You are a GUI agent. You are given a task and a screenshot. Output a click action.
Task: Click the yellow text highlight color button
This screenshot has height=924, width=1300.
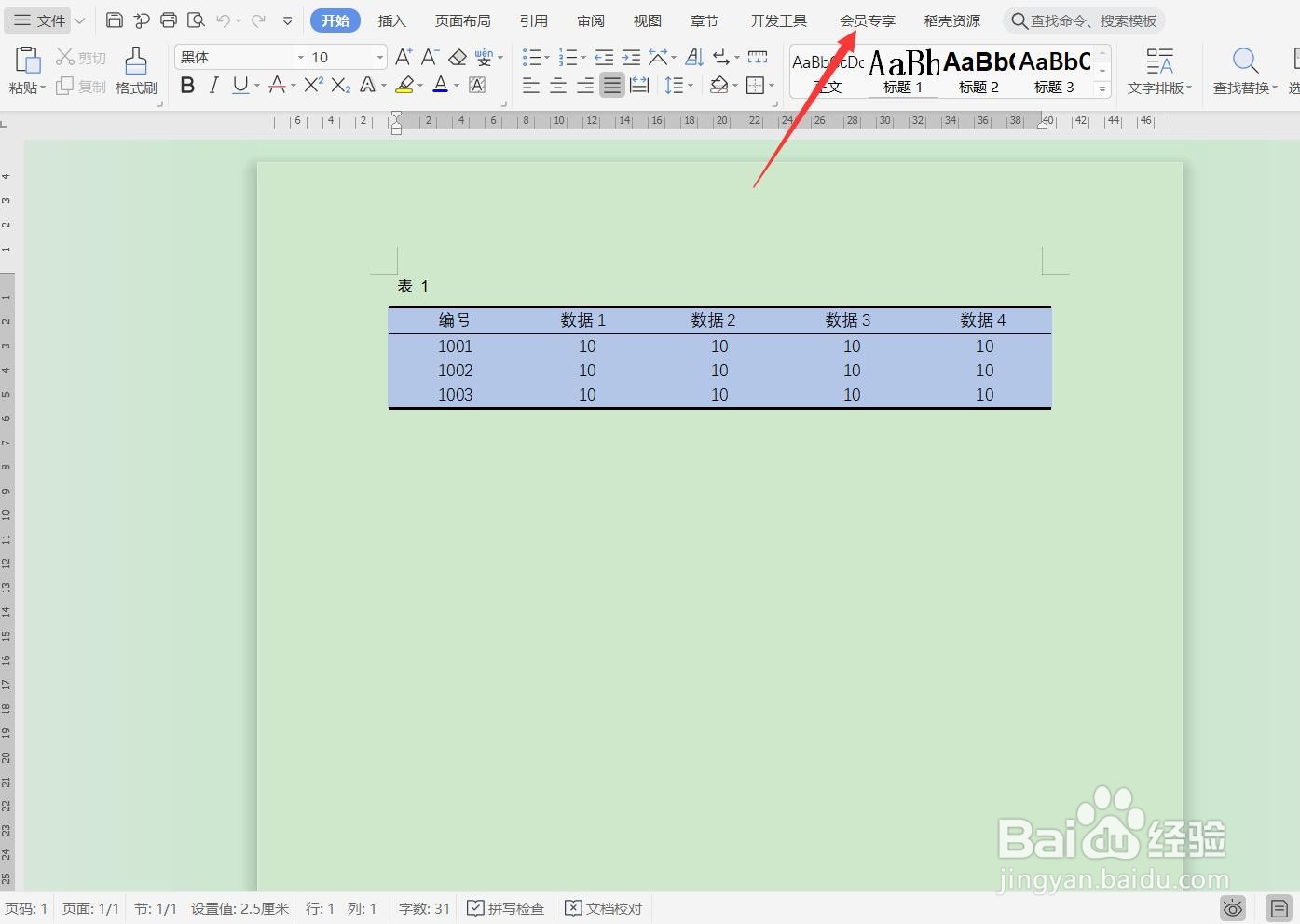pos(404,86)
